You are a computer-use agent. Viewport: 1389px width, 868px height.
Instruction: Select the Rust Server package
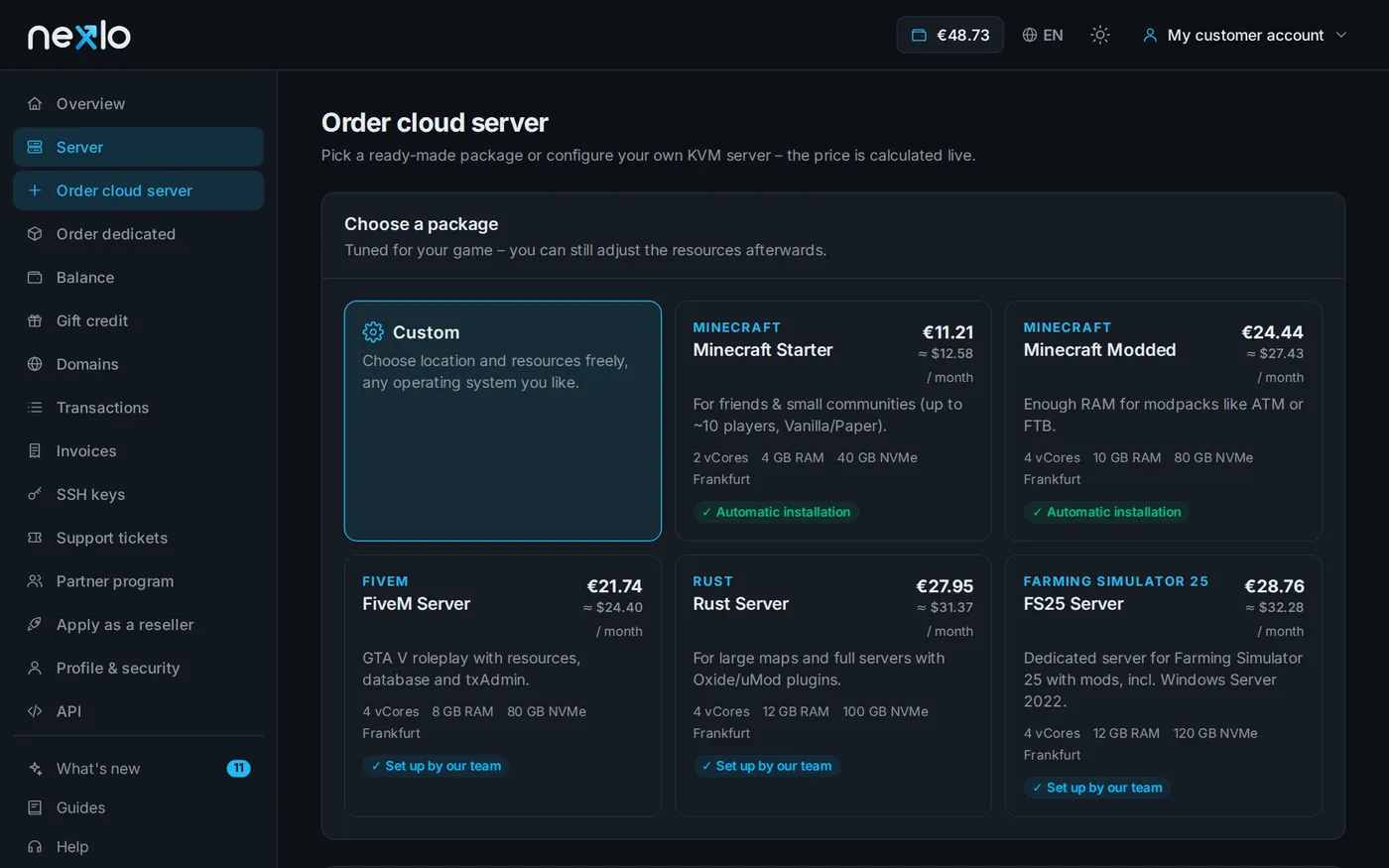pos(833,685)
